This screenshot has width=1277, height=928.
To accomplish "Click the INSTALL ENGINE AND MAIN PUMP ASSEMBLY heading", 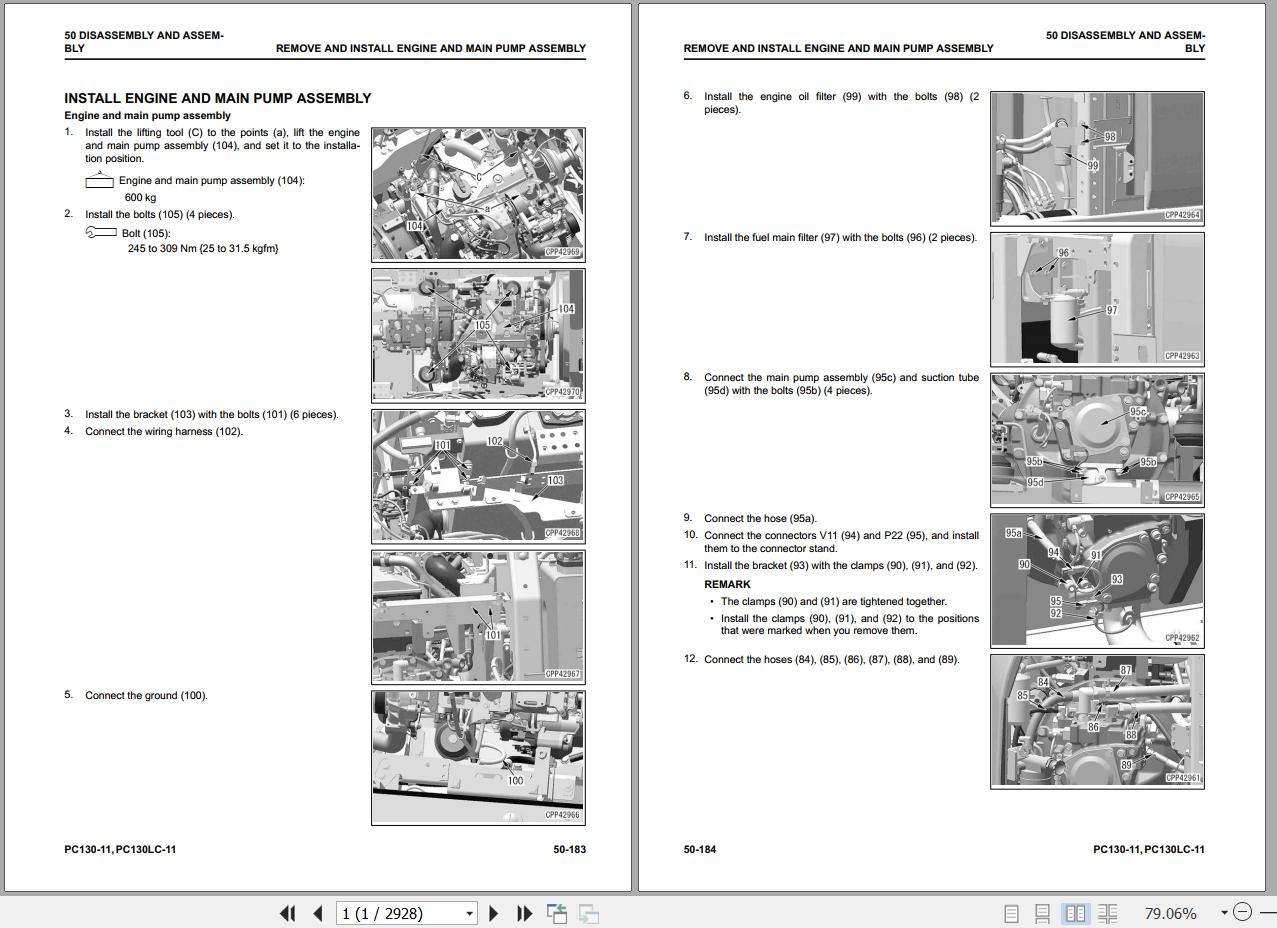I will [218, 98].
